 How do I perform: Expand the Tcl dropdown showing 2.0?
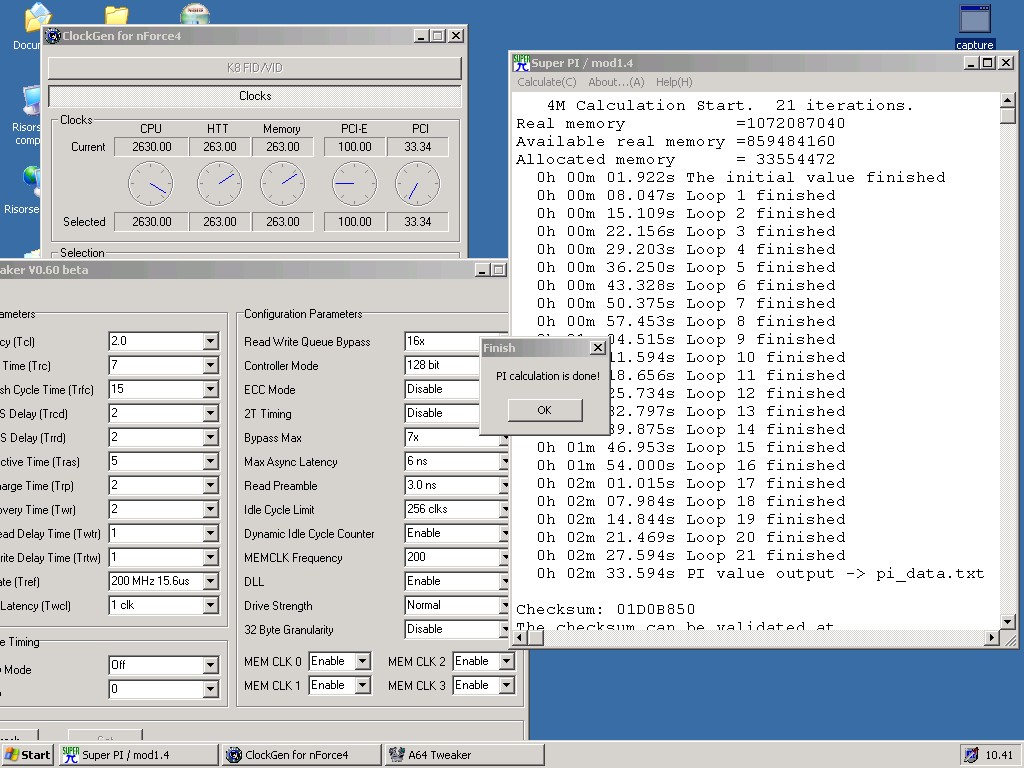pyautogui.click(x=210, y=341)
